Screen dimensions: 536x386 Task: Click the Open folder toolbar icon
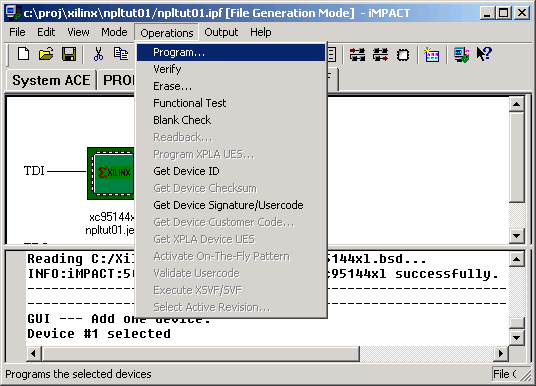(x=46, y=54)
